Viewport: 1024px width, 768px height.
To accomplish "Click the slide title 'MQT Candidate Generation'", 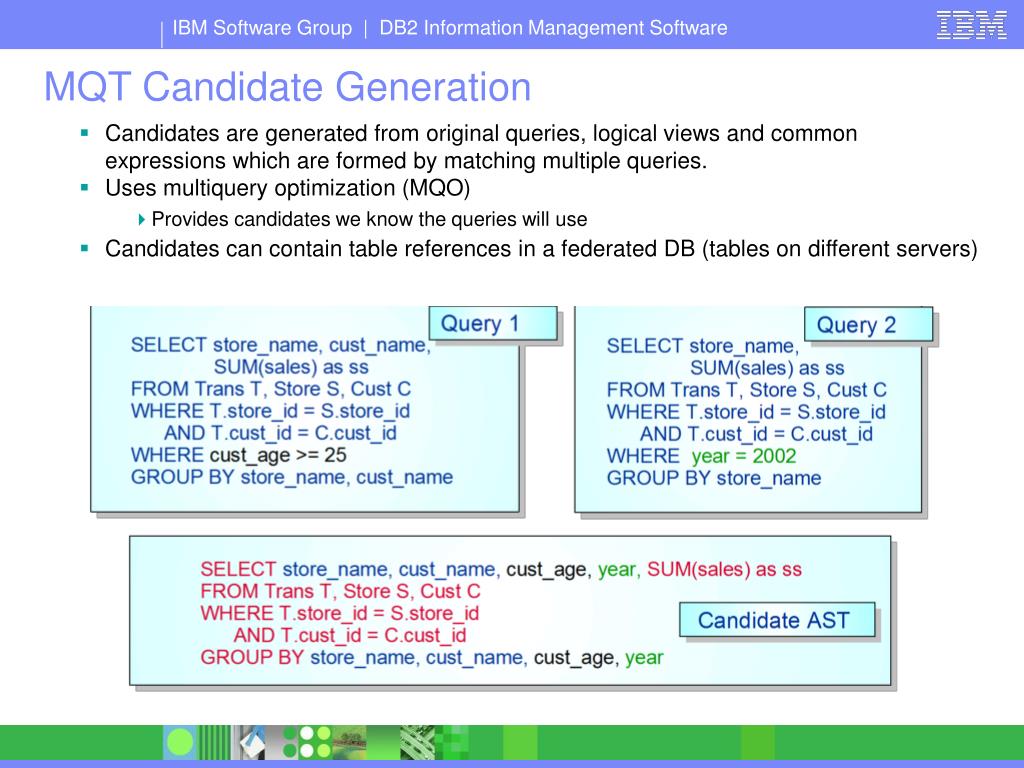I will pos(287,86).
